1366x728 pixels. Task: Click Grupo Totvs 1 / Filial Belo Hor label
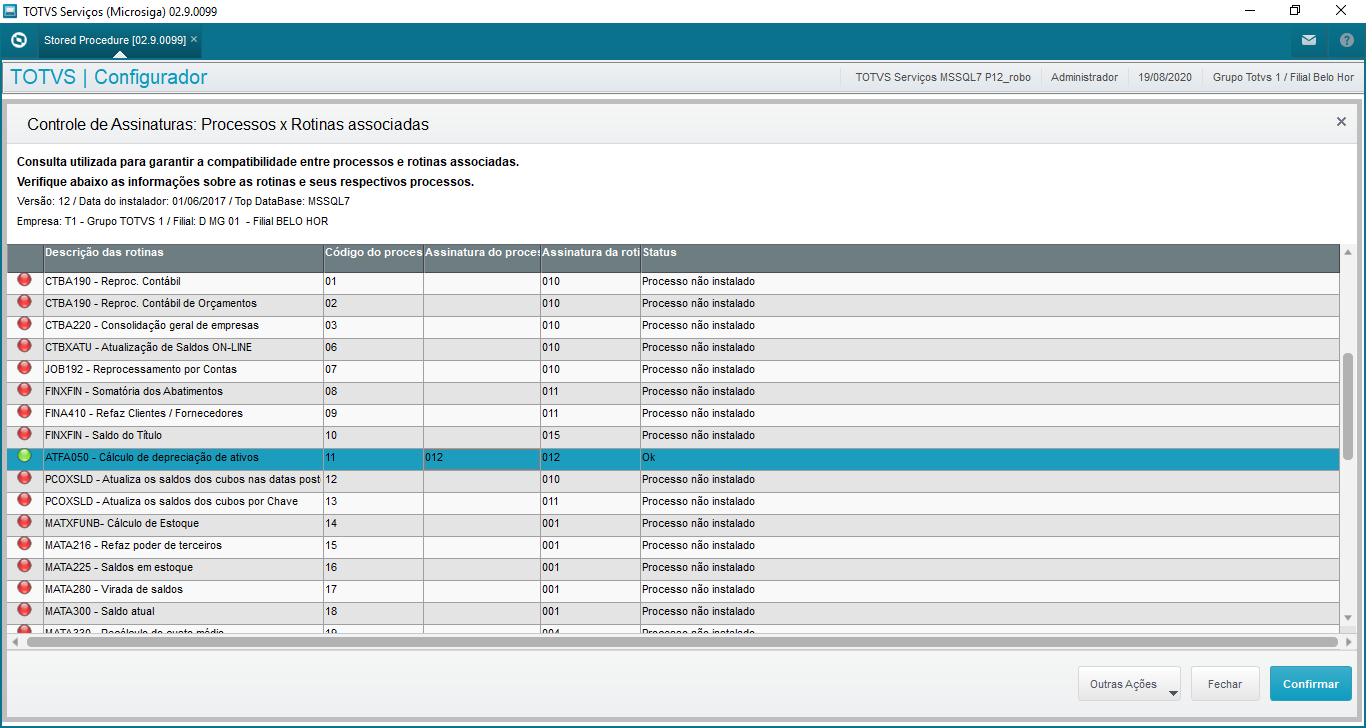(x=1283, y=77)
